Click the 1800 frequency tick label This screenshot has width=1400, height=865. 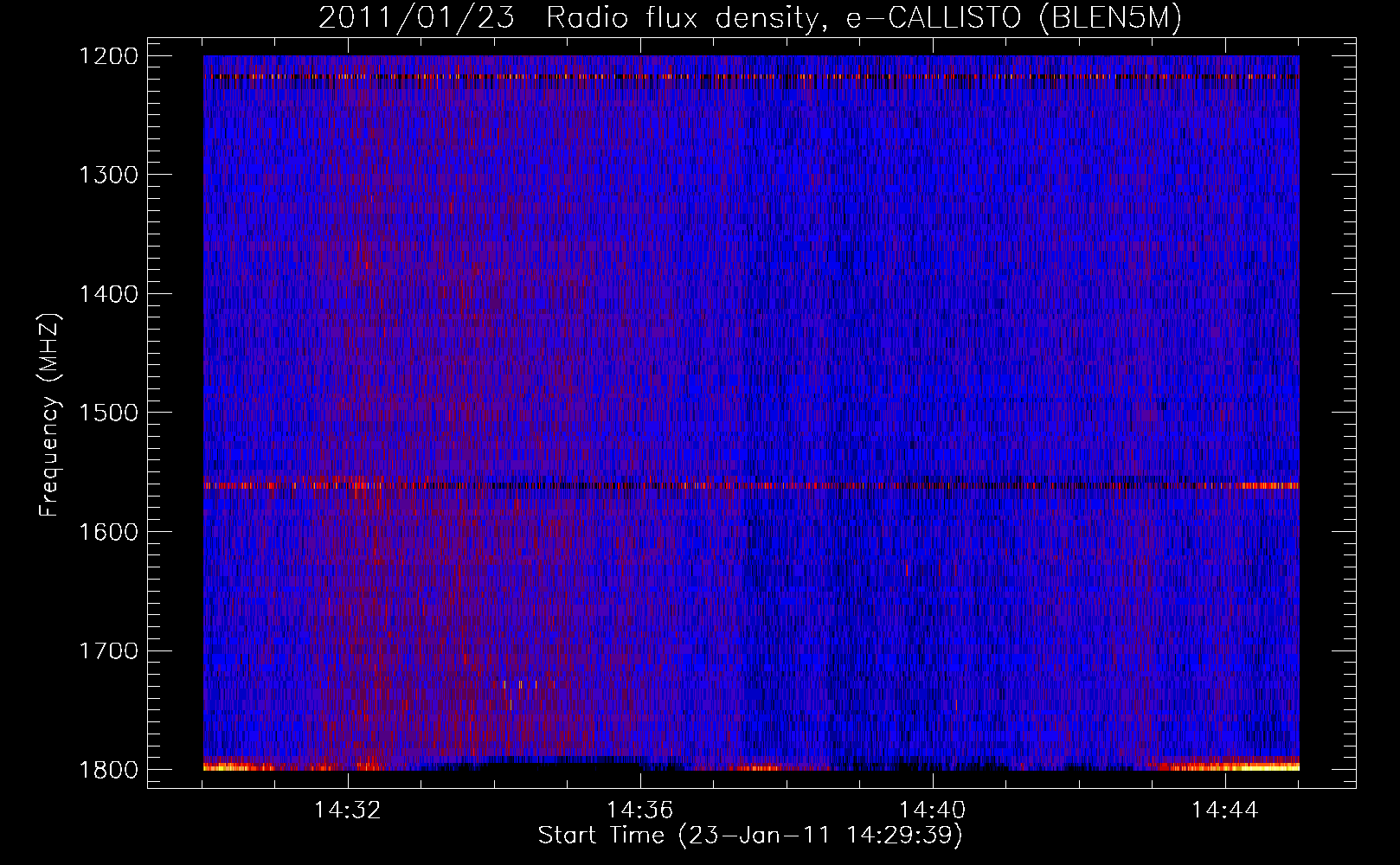pyautogui.click(x=108, y=770)
